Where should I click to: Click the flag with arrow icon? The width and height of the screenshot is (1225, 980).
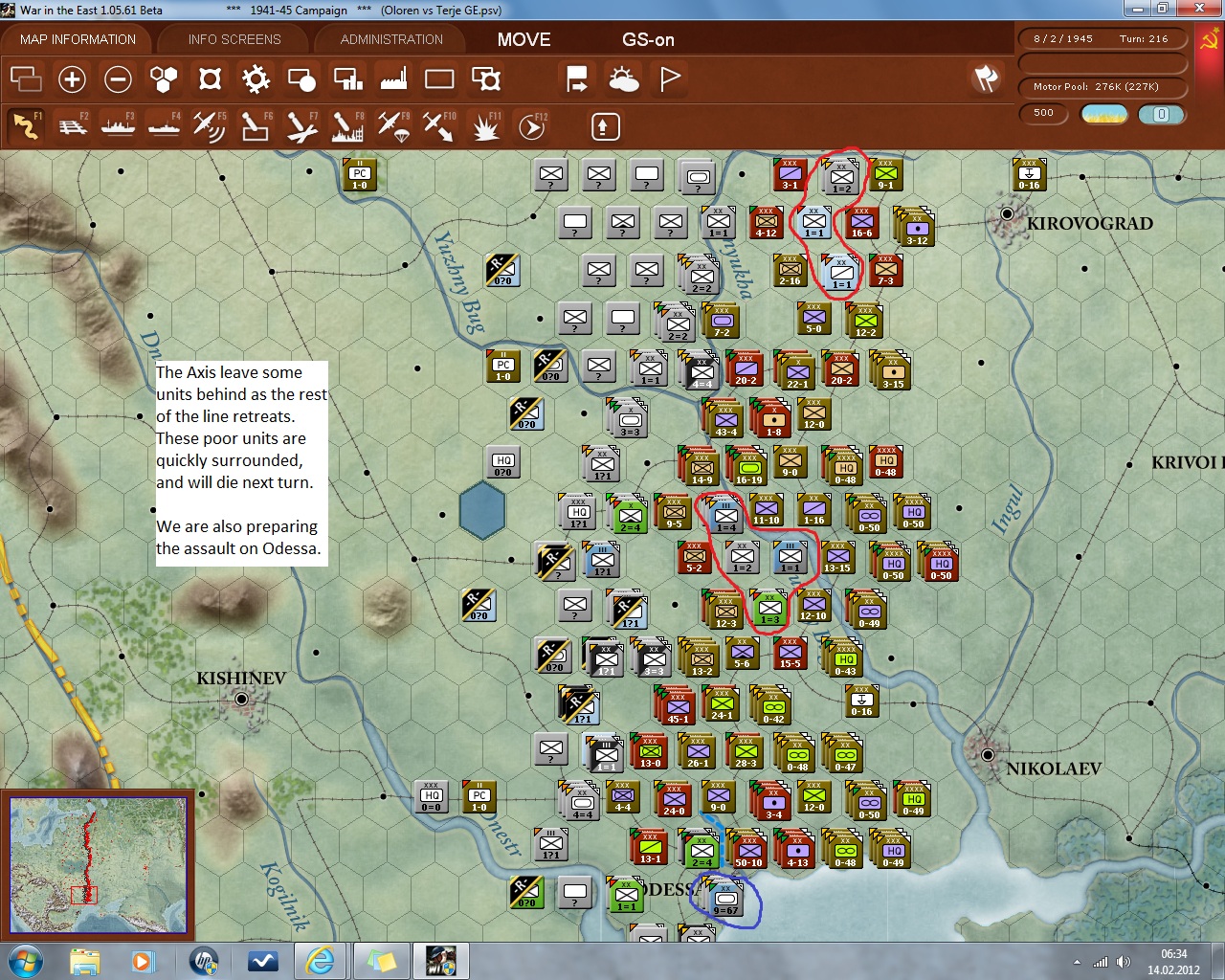(x=577, y=78)
